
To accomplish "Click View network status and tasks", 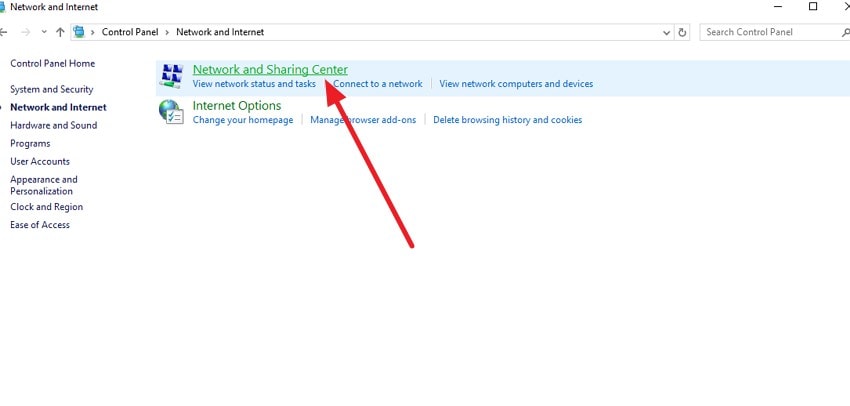I will (x=254, y=84).
